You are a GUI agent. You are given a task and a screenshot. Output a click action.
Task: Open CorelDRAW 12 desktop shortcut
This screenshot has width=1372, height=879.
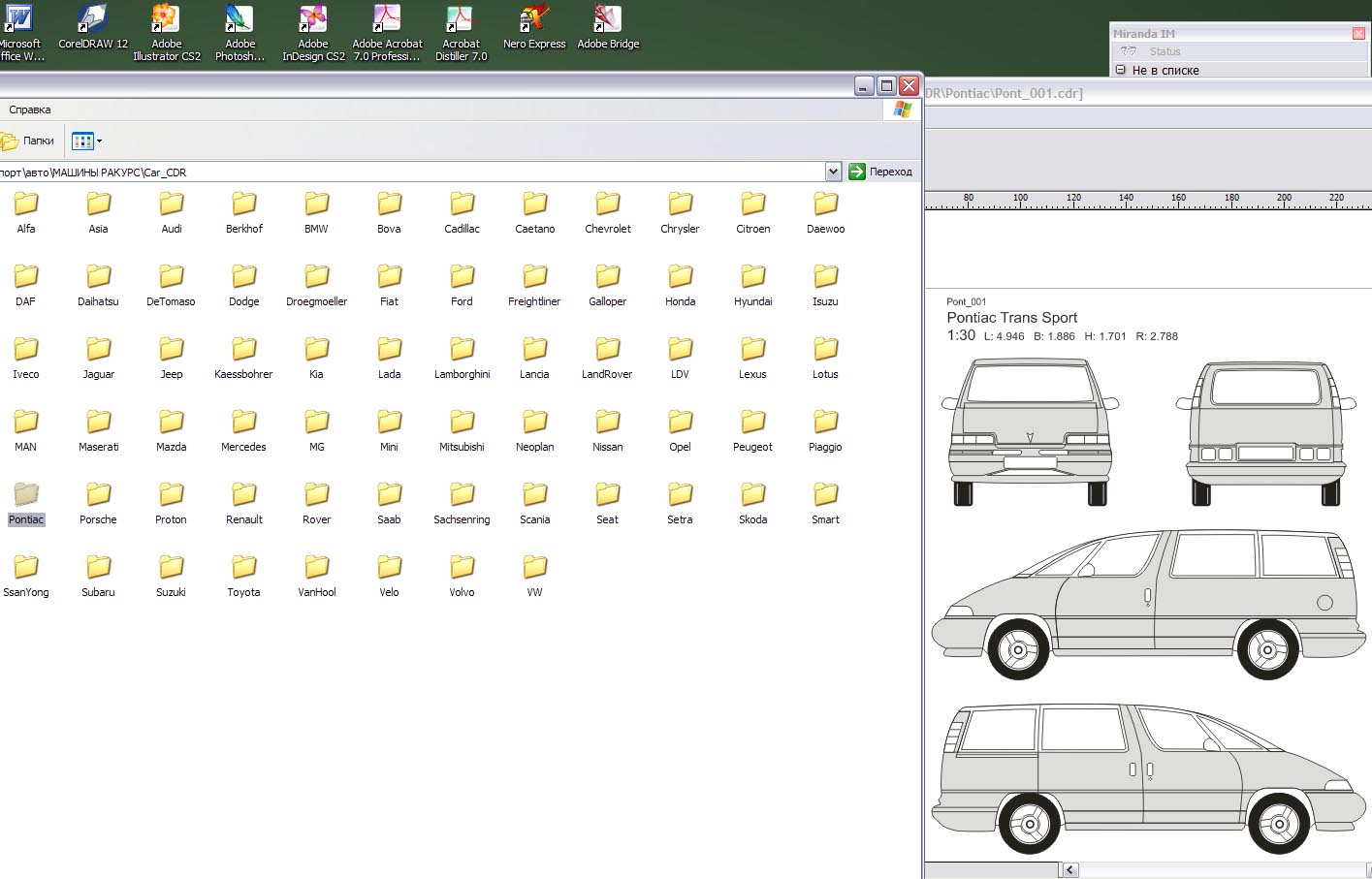click(93, 27)
